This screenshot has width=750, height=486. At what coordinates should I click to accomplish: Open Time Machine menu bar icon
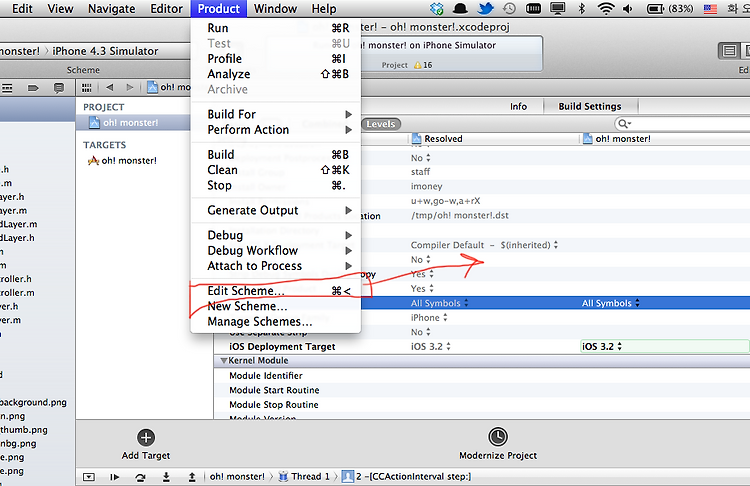click(x=509, y=9)
